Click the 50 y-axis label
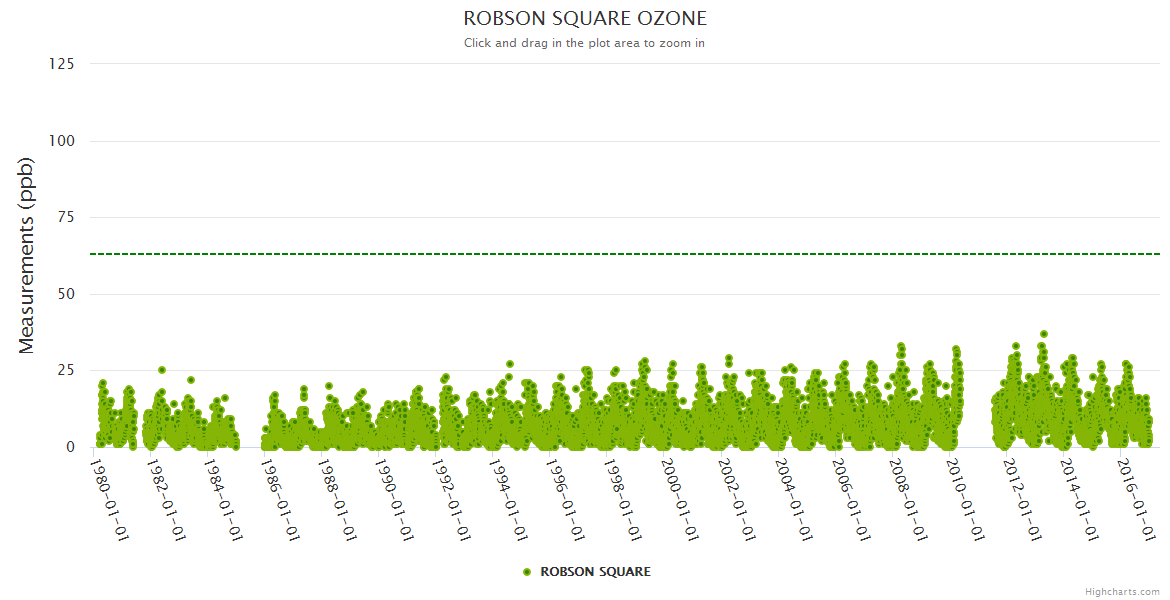 pos(65,294)
